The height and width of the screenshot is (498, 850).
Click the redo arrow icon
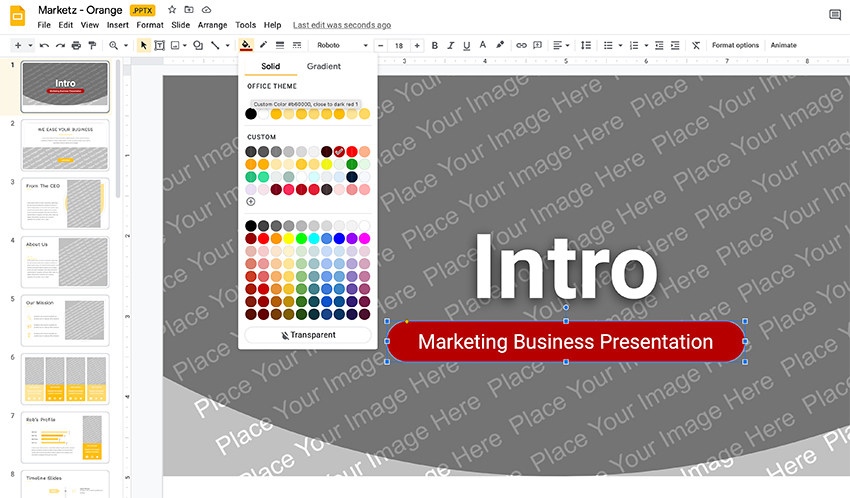point(60,46)
